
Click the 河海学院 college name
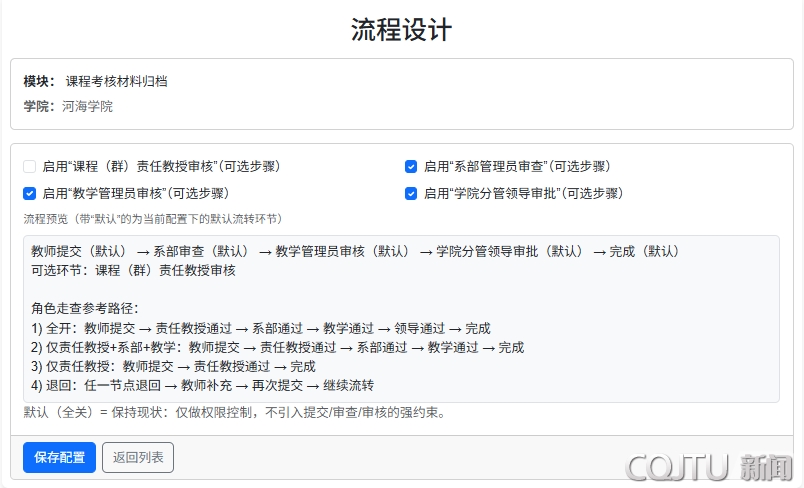pyautogui.click(x=87, y=106)
